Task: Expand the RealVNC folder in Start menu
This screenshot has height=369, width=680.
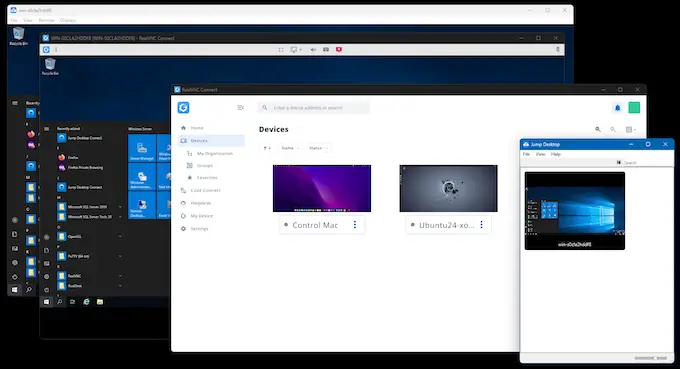Action: pos(90,276)
